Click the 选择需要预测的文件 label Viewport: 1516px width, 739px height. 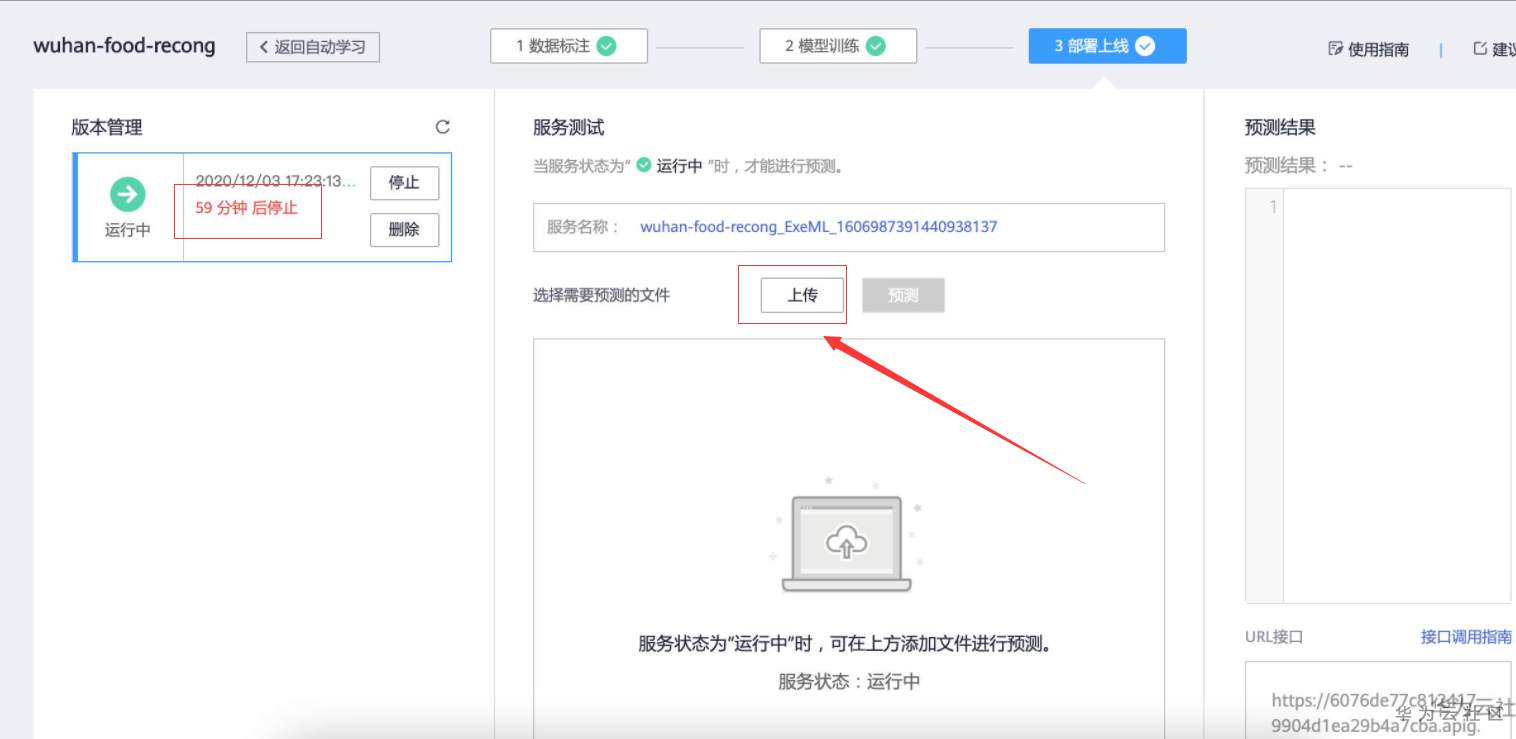click(x=602, y=296)
